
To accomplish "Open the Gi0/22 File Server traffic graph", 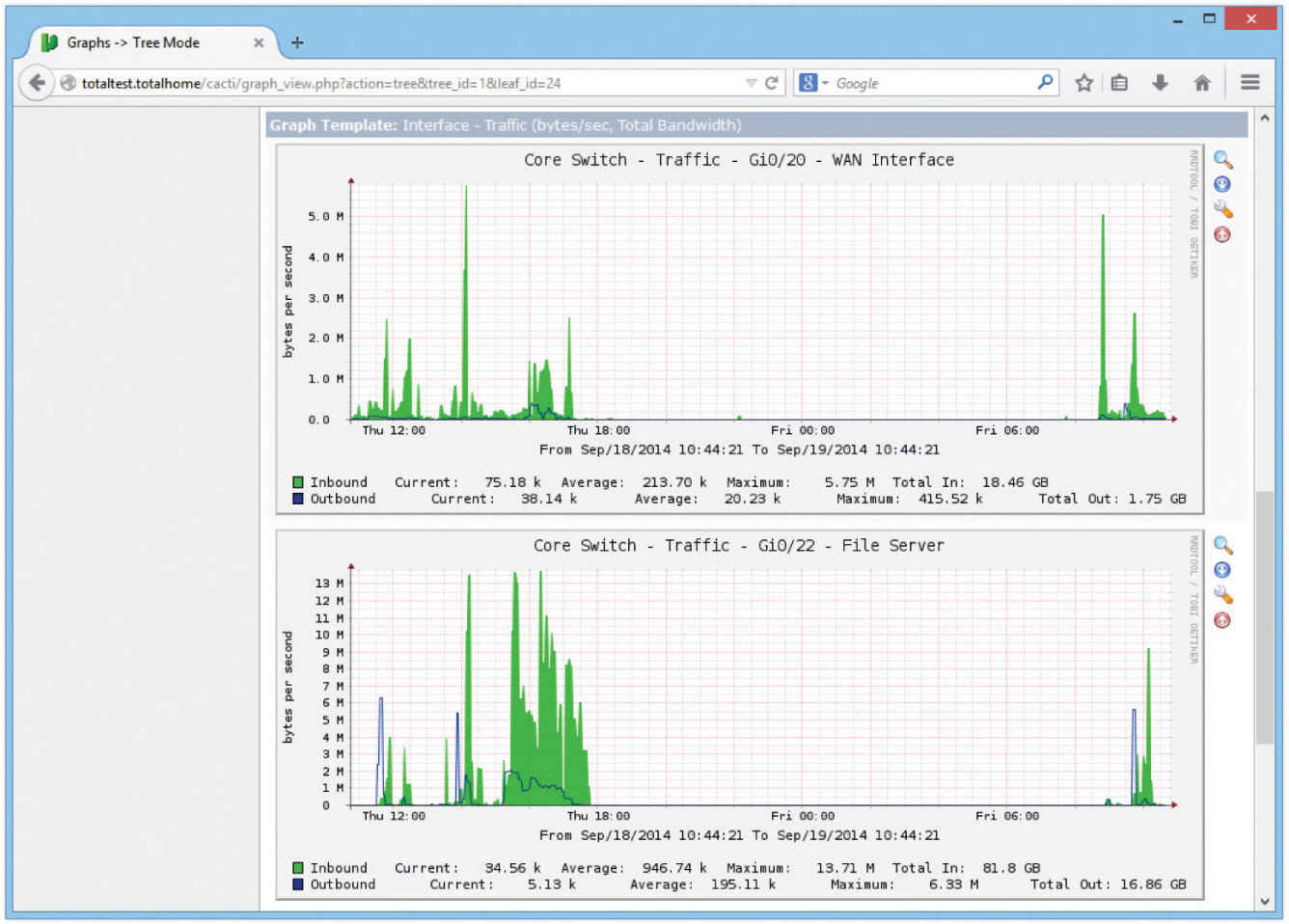I will [x=739, y=714].
